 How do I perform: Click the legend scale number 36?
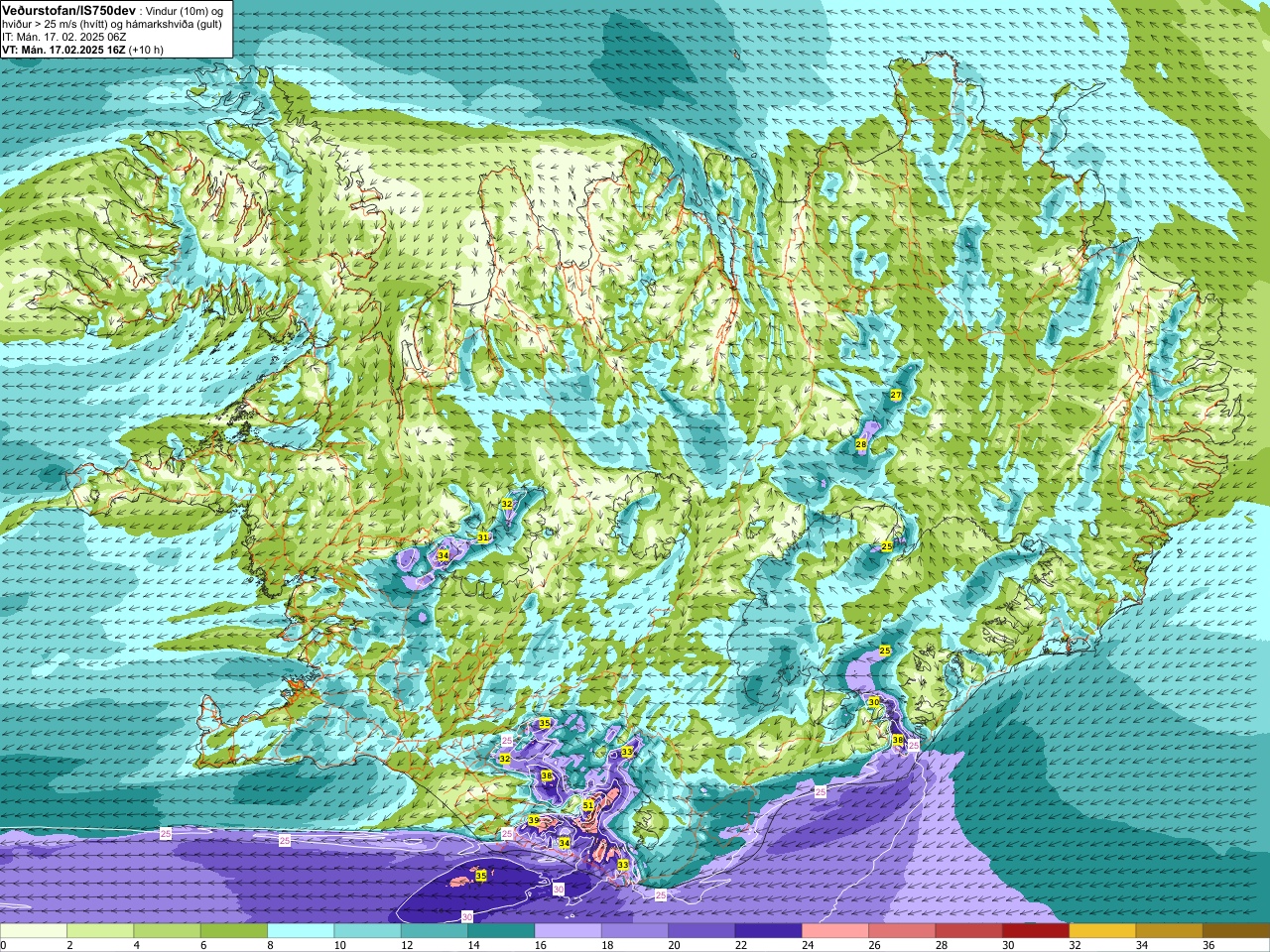coord(1208,945)
